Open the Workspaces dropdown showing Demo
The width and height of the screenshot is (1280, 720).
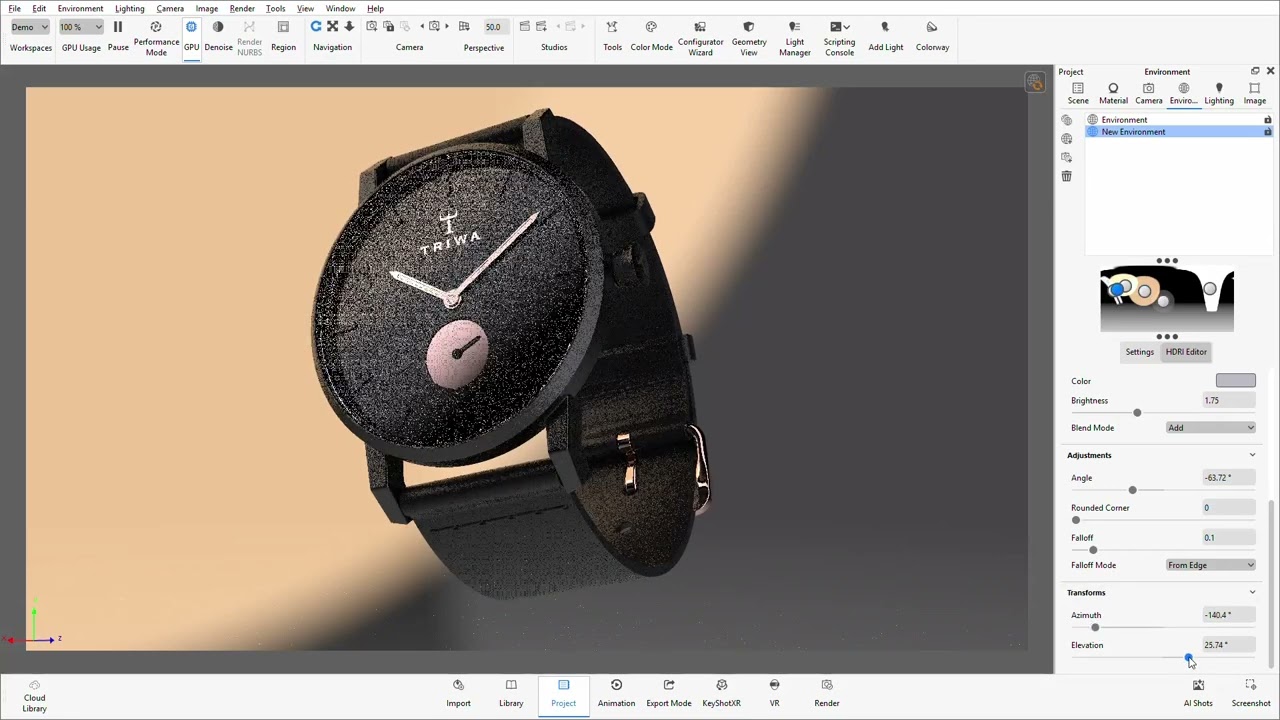pos(29,27)
